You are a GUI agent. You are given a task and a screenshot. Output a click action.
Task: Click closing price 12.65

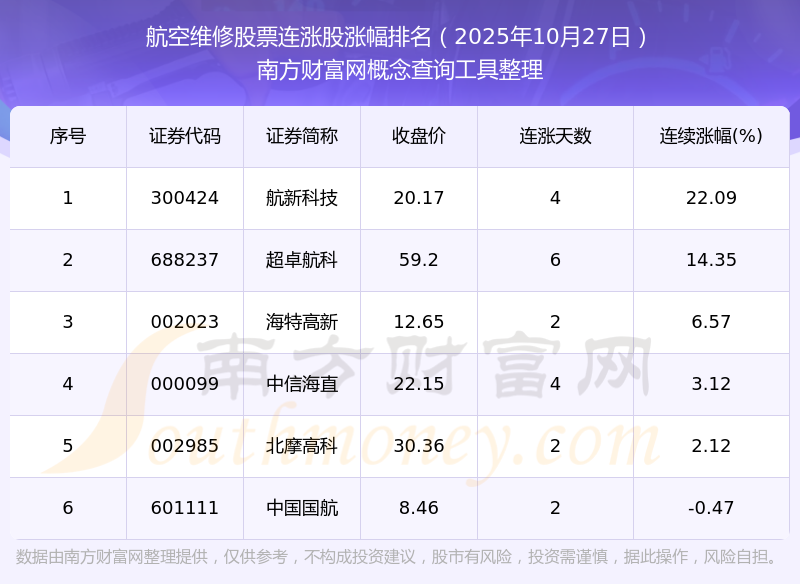tap(418, 322)
